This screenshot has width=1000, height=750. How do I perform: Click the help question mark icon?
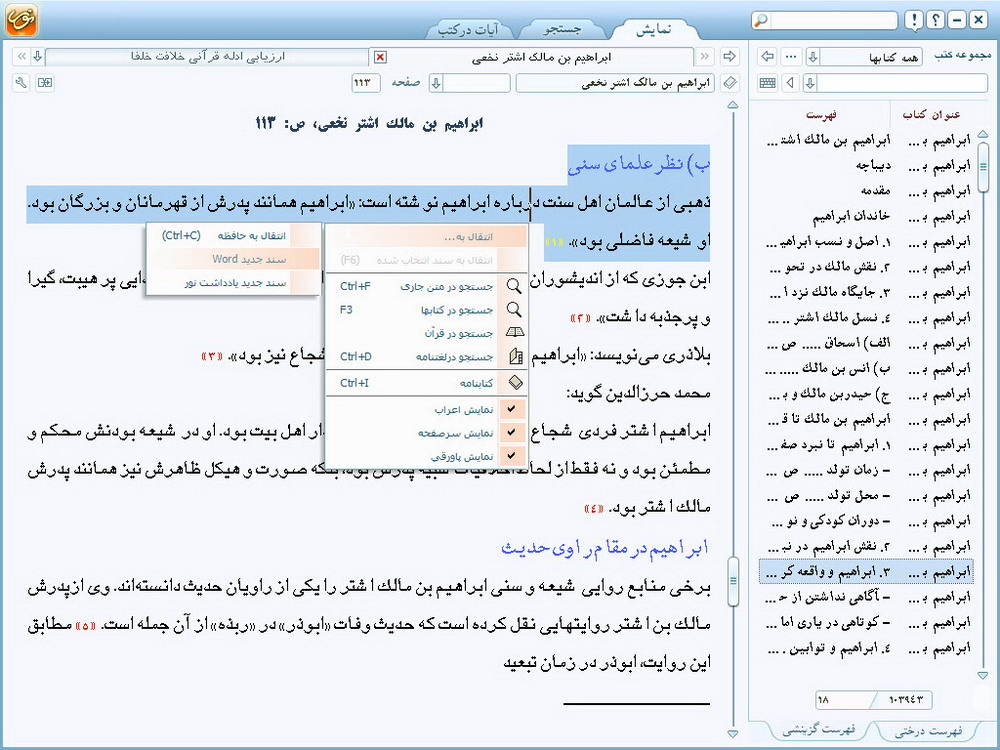pyautogui.click(x=935, y=20)
